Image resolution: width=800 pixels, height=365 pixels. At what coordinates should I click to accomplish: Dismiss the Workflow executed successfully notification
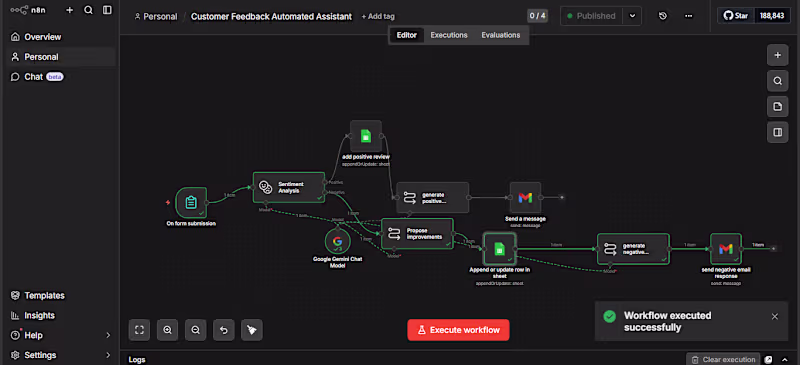(x=774, y=317)
